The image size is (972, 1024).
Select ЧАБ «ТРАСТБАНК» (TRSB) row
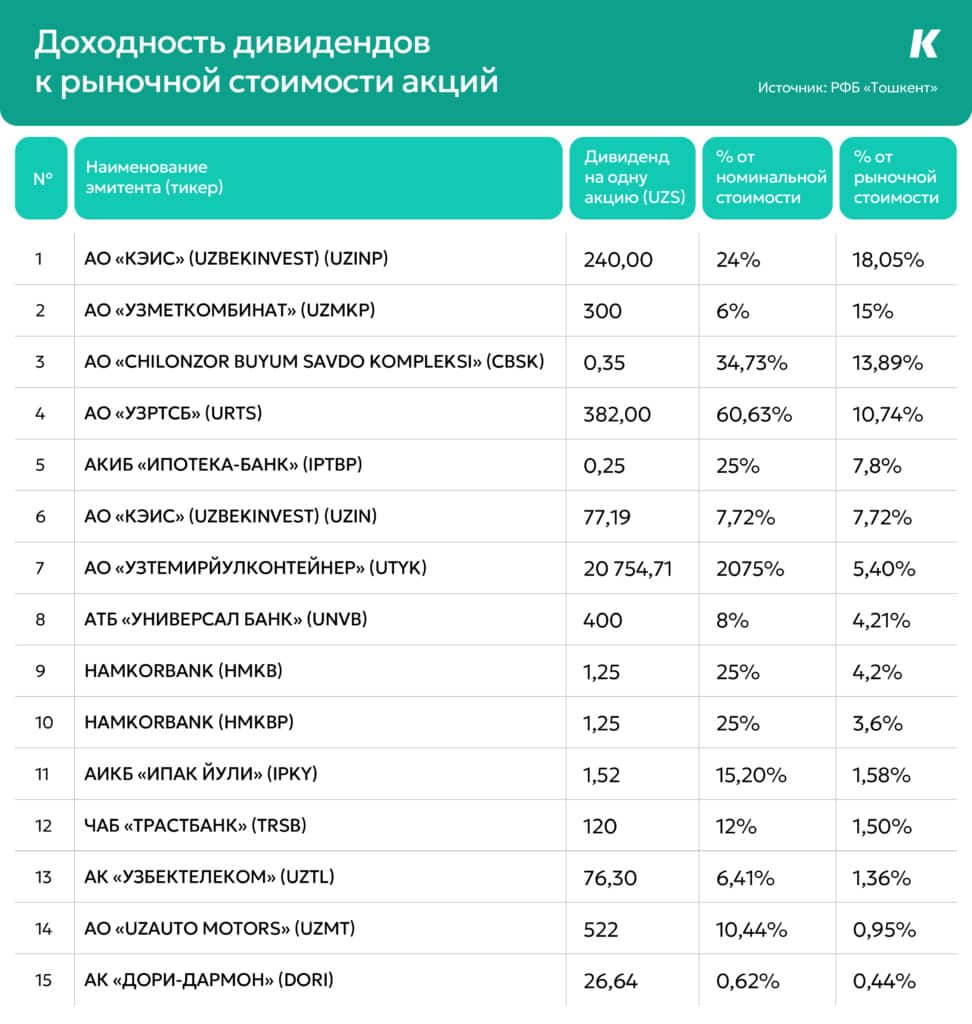pos(486,826)
